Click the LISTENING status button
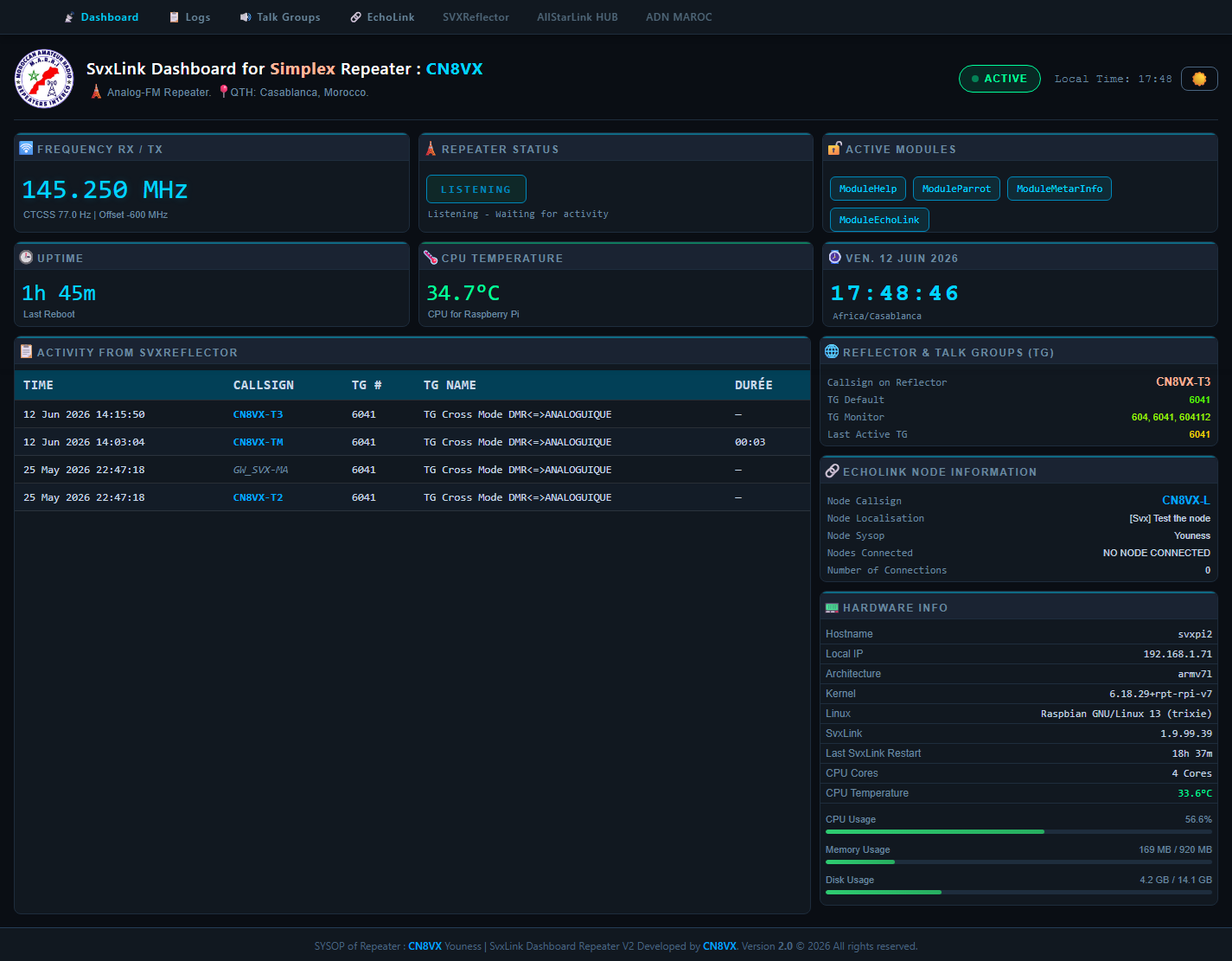The width and height of the screenshot is (1232, 961). click(x=476, y=189)
